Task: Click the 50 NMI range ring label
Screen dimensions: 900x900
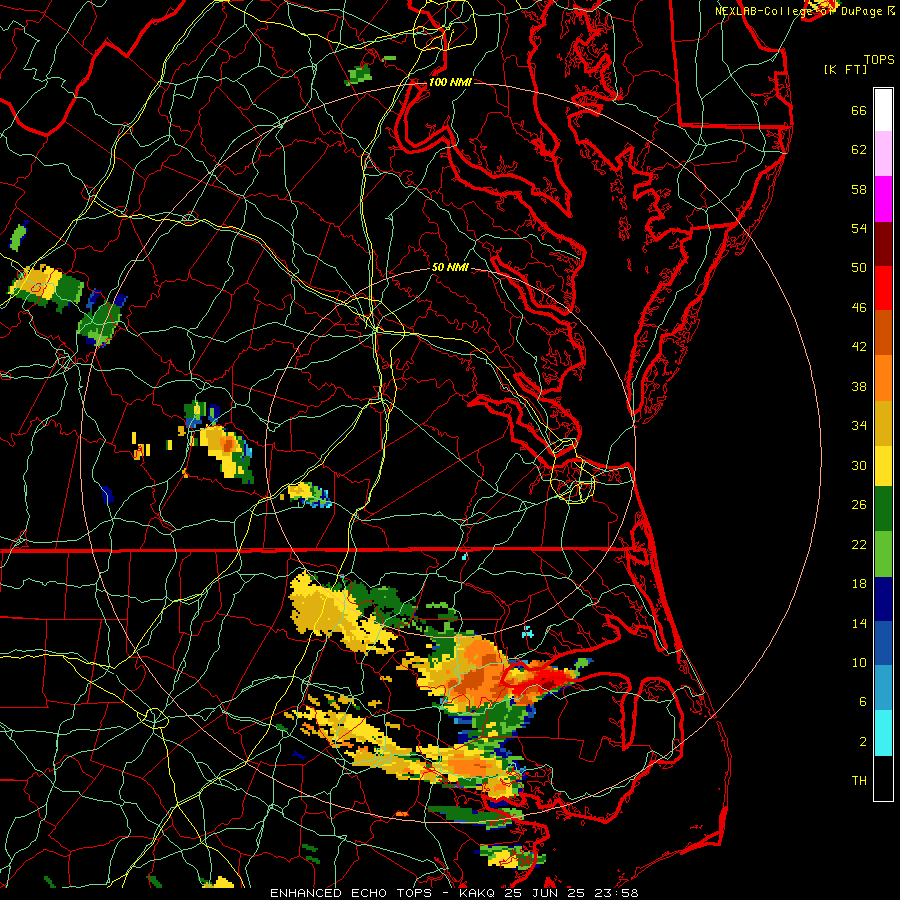Action: click(450, 267)
